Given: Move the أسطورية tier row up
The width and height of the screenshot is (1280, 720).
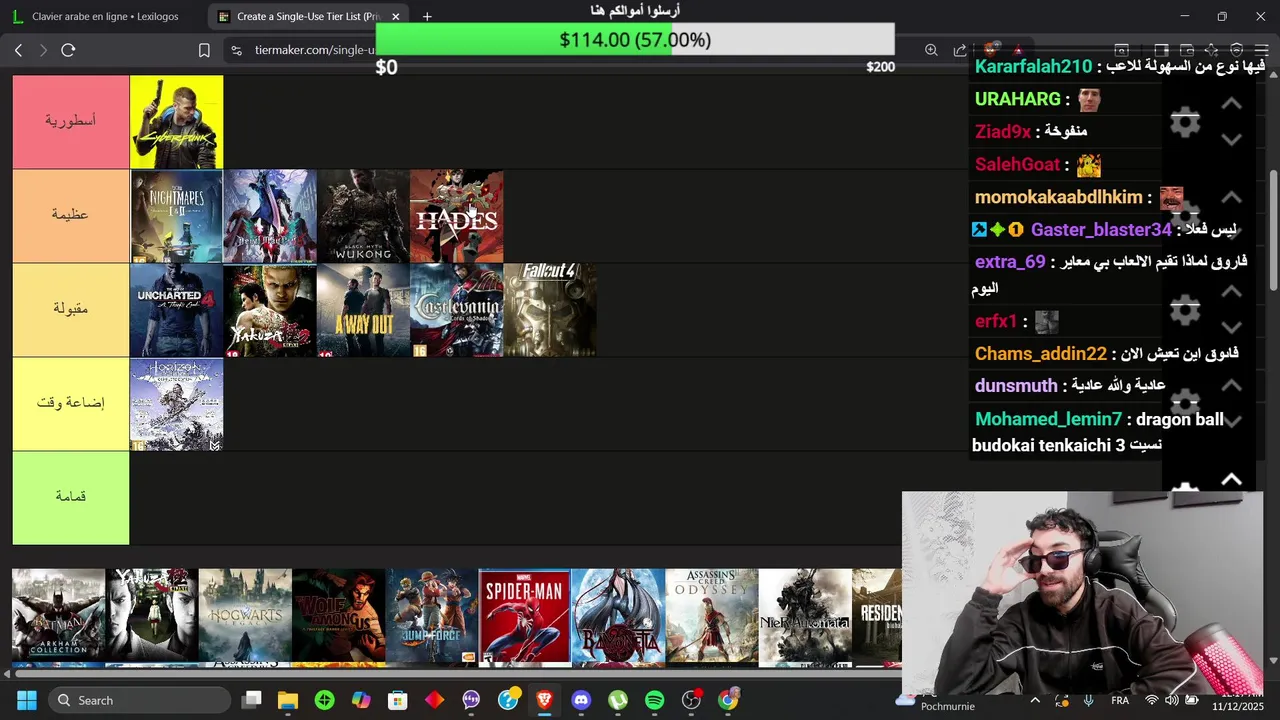Looking at the screenshot, I should pyautogui.click(x=1231, y=103).
